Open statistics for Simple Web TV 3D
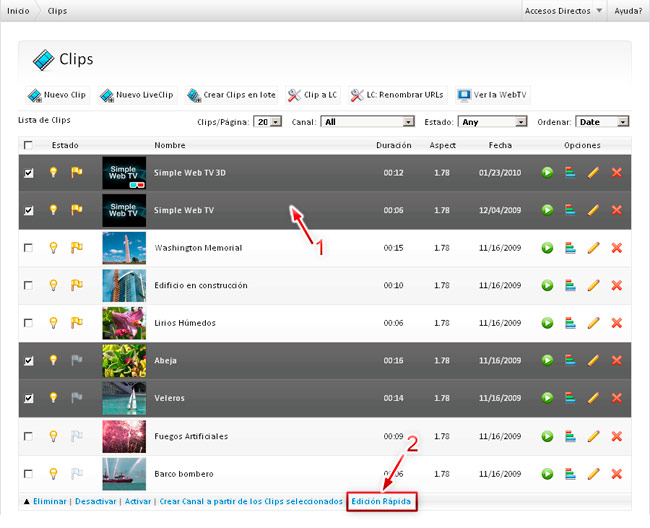The height and width of the screenshot is (528, 650). pyautogui.click(x=570, y=172)
